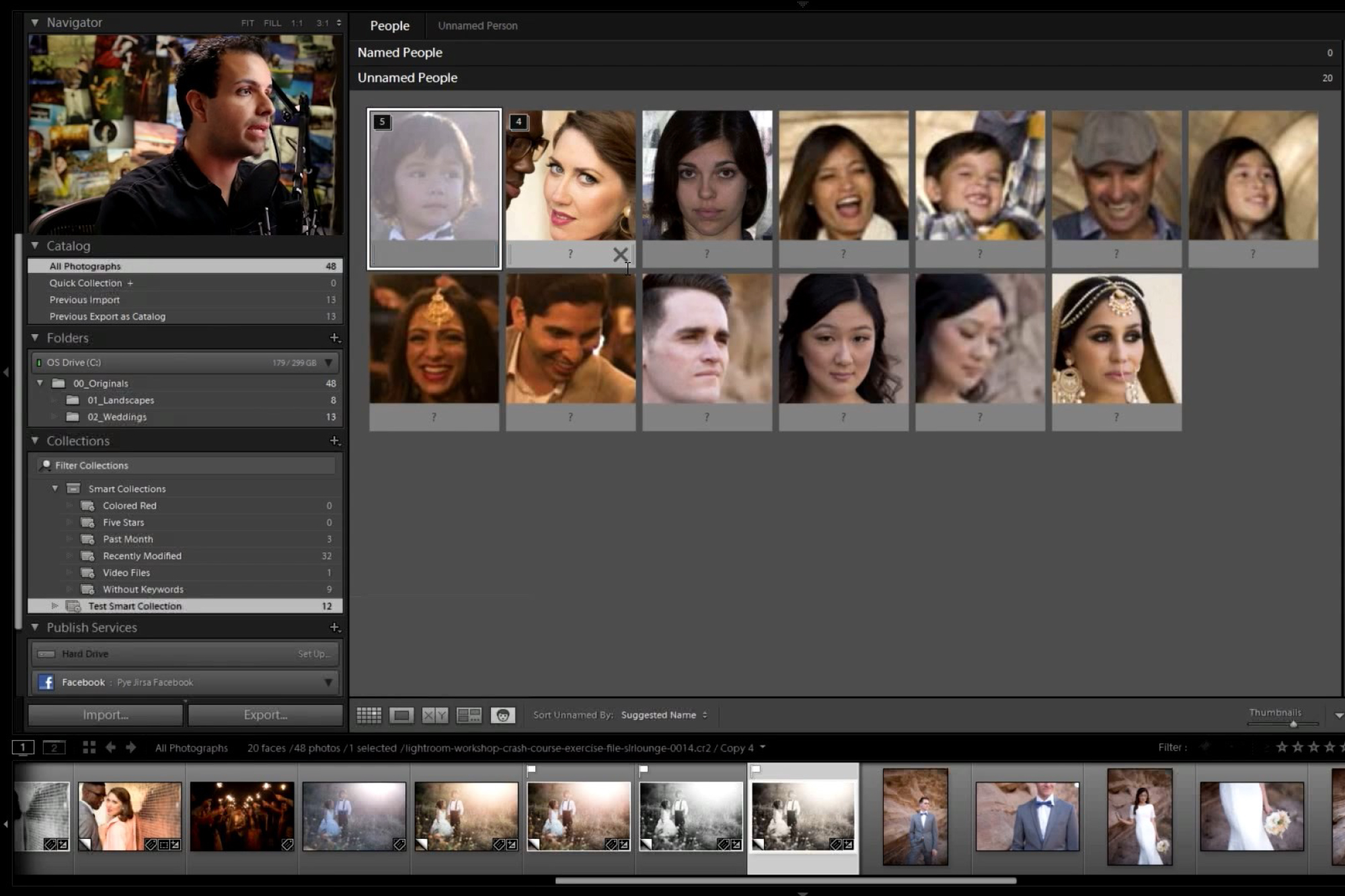1345x896 pixels.
Task: Click the '4' stack count badge
Action: pos(518,122)
